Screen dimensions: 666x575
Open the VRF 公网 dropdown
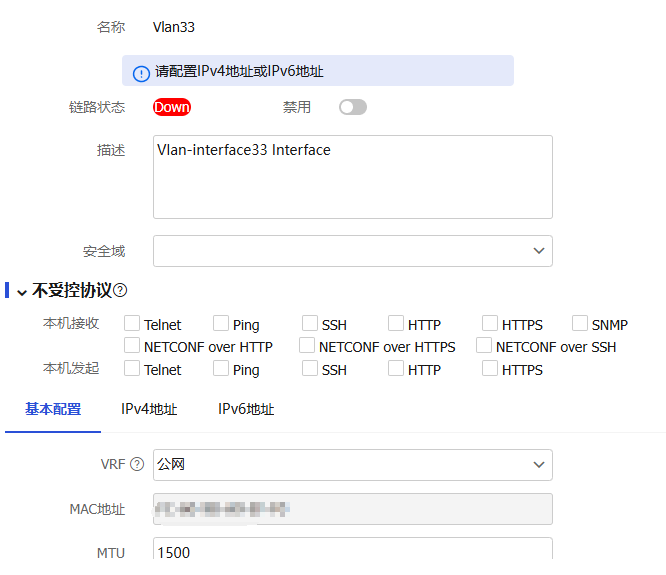pos(352,465)
